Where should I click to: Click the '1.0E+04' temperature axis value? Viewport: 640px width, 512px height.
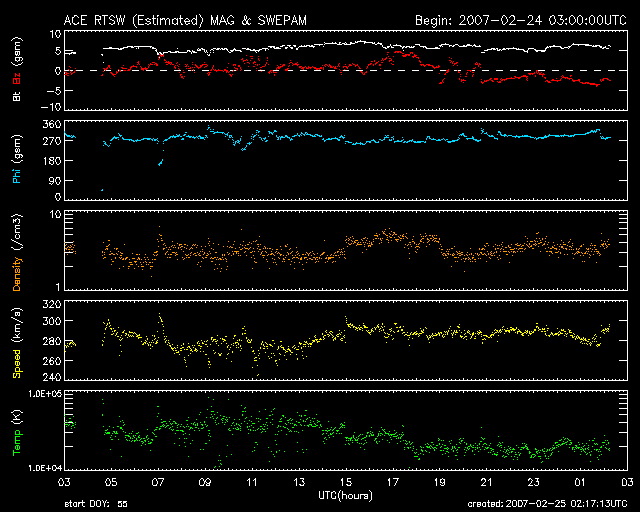[45, 468]
